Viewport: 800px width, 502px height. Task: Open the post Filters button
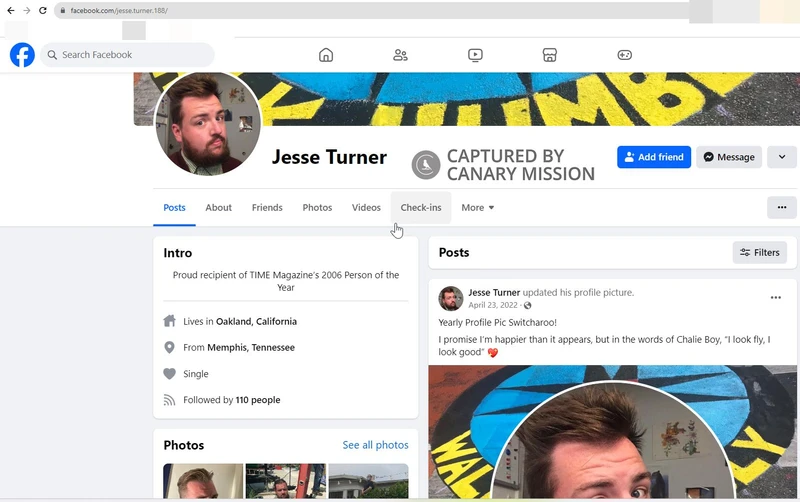tap(760, 253)
